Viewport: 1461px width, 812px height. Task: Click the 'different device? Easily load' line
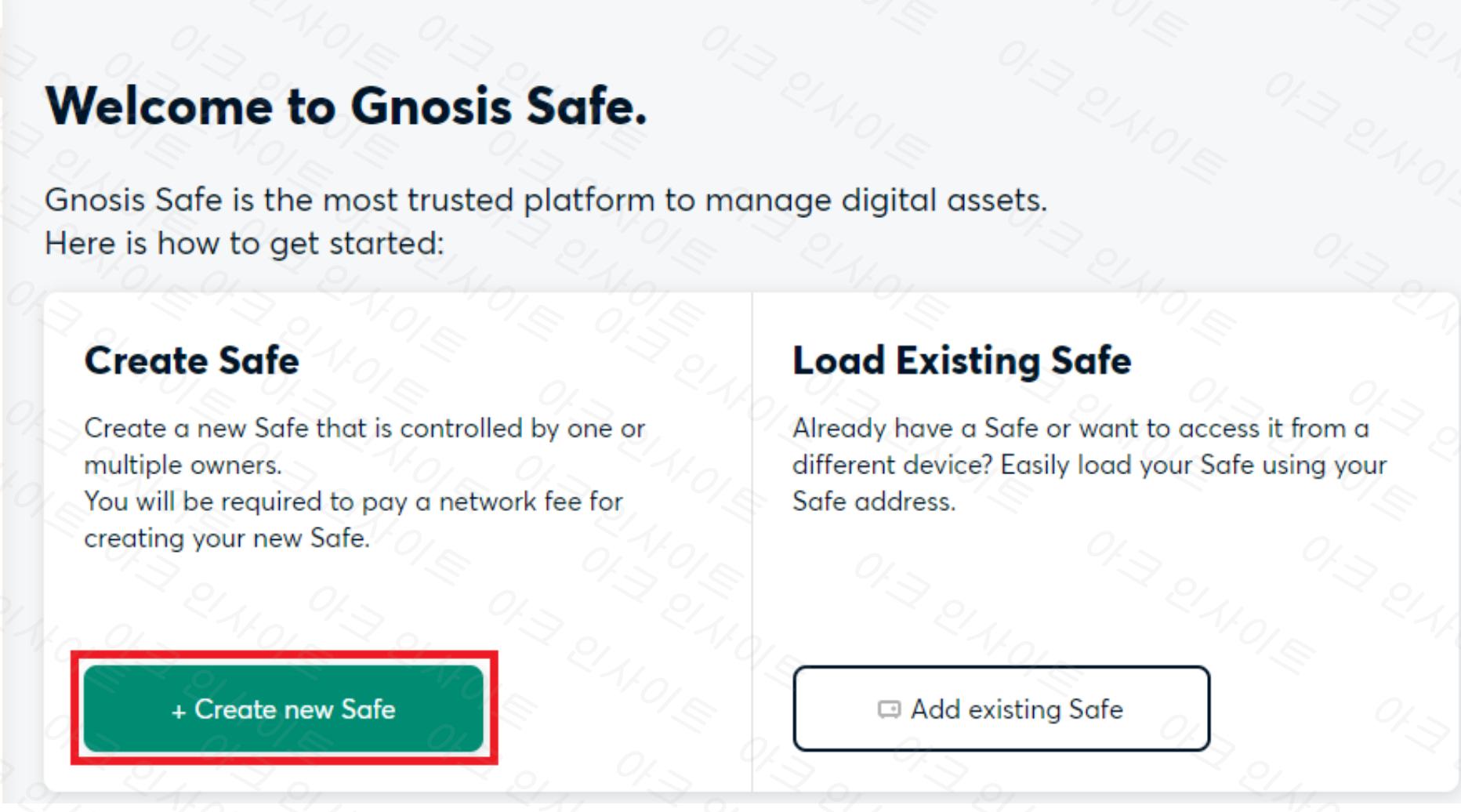(x=1089, y=465)
